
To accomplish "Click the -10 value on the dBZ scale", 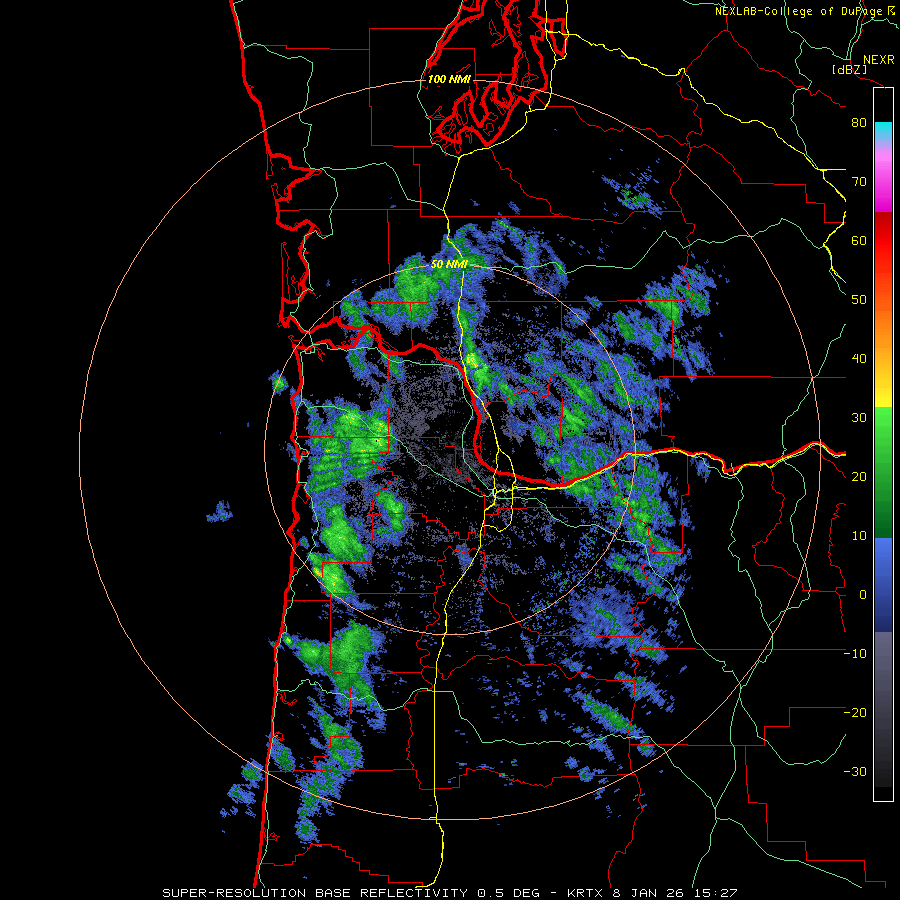I will click(855, 654).
